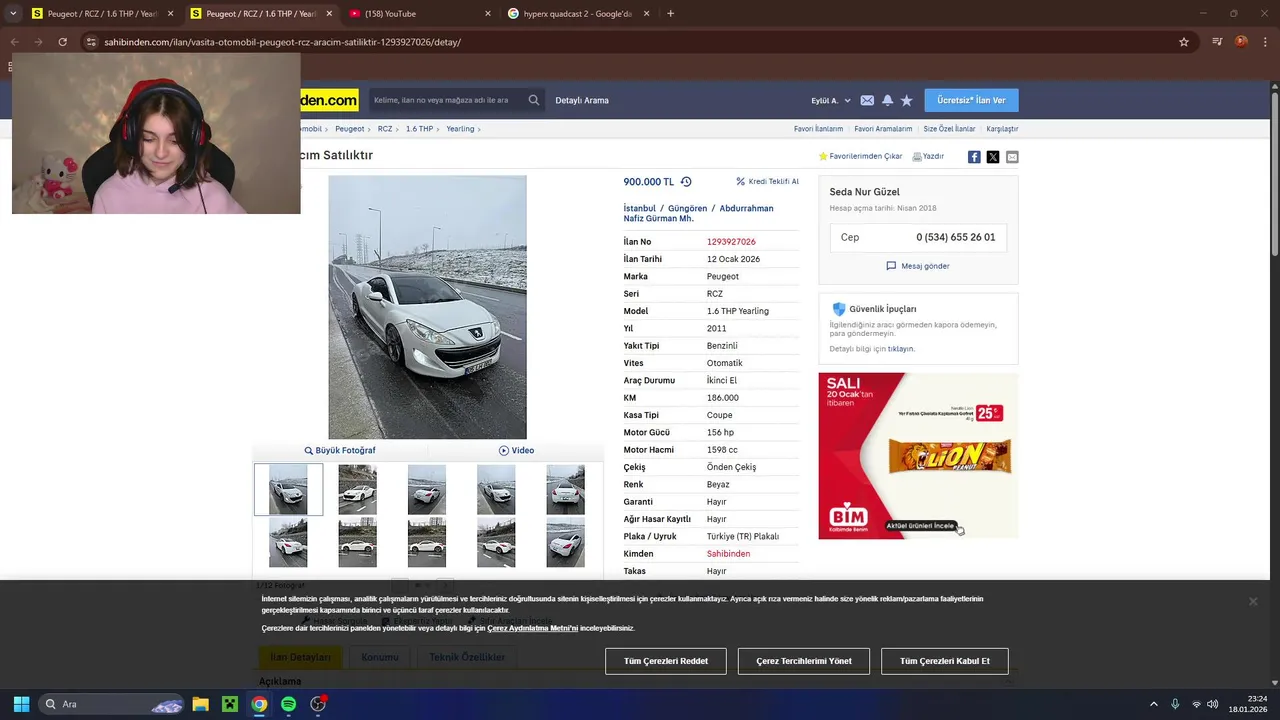
Task: Click RCZ breadcrumb link
Action: [x=385, y=129]
